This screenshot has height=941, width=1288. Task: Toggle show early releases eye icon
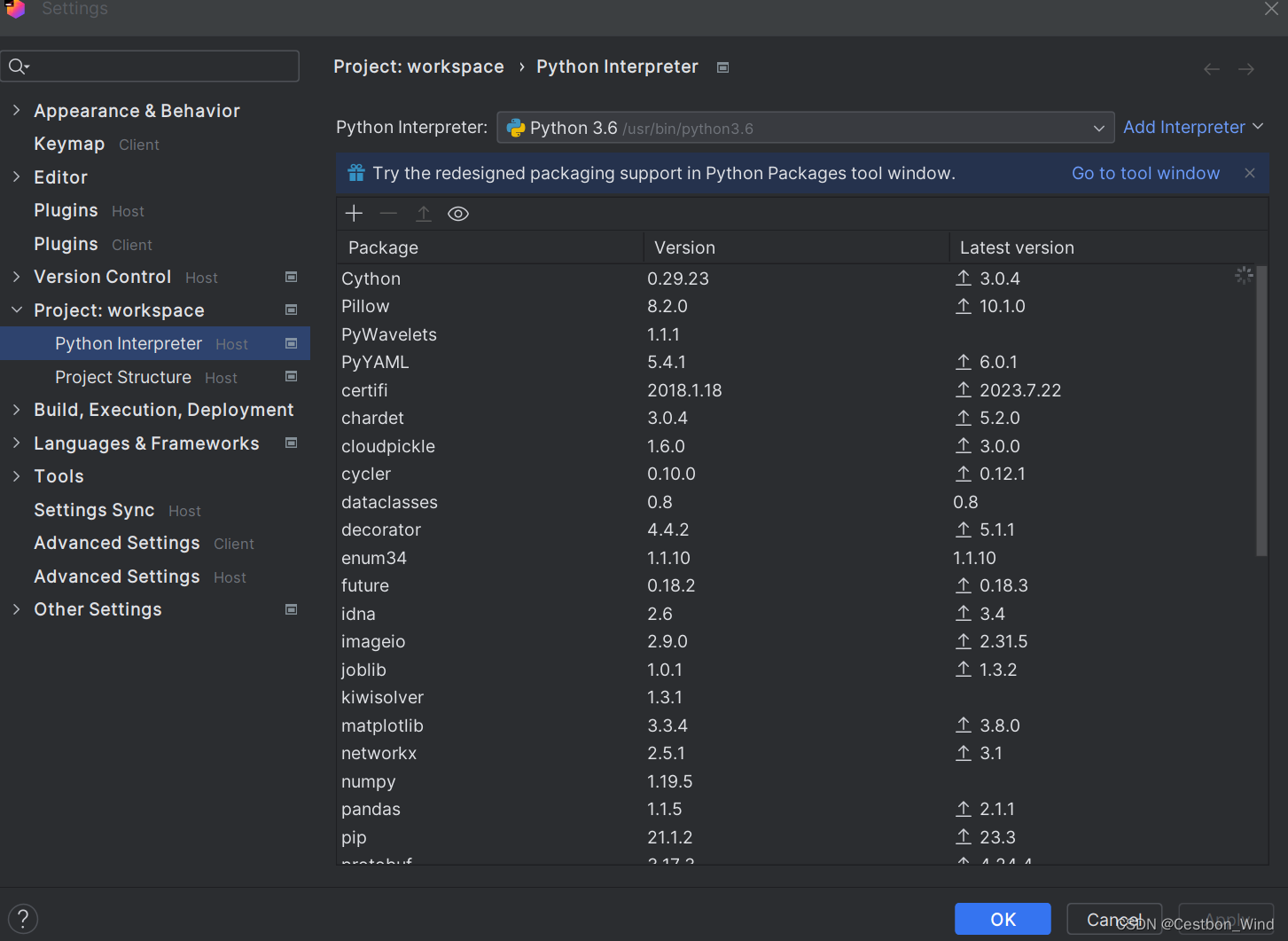coord(458,214)
